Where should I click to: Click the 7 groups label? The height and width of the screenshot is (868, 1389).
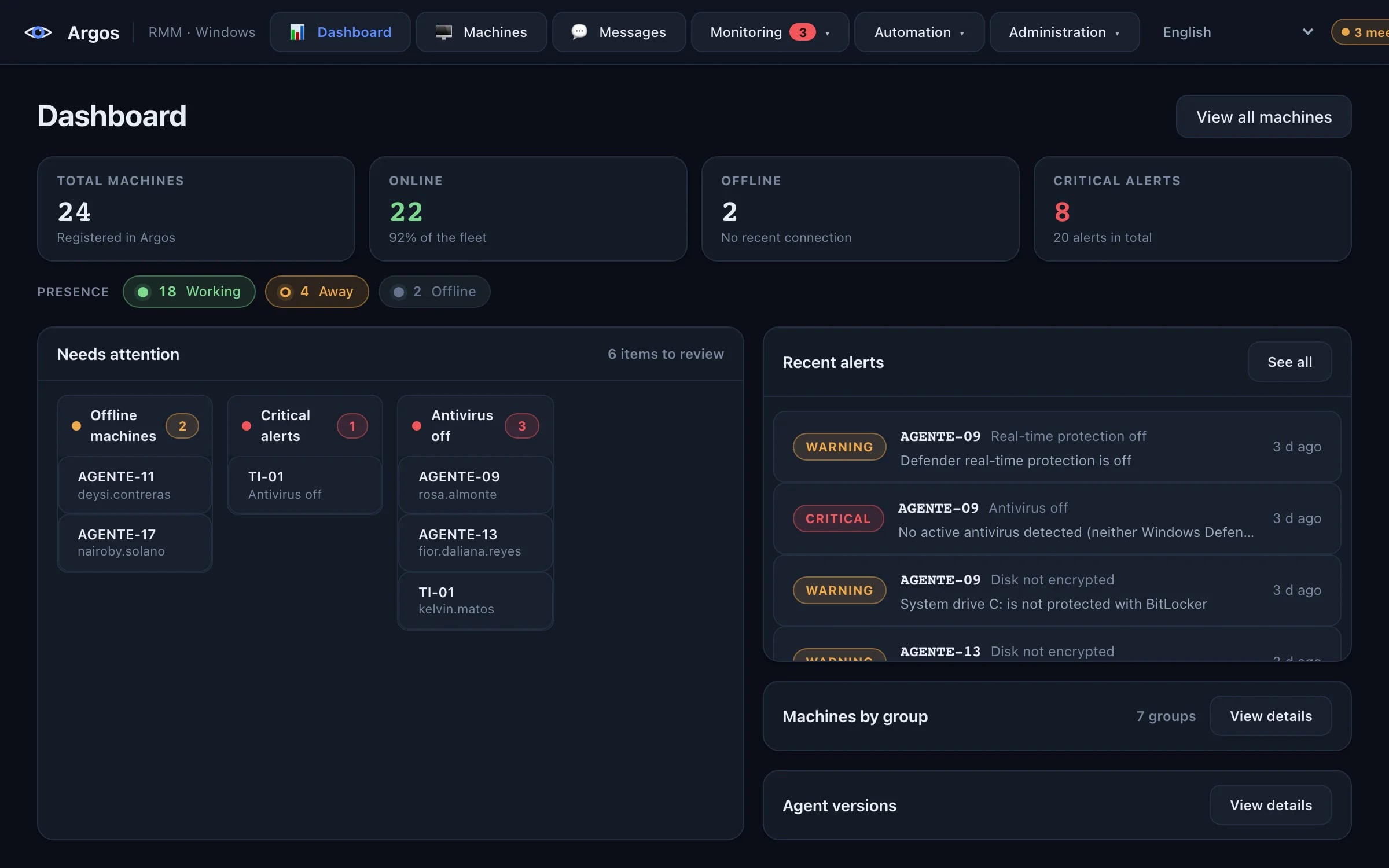click(1166, 716)
